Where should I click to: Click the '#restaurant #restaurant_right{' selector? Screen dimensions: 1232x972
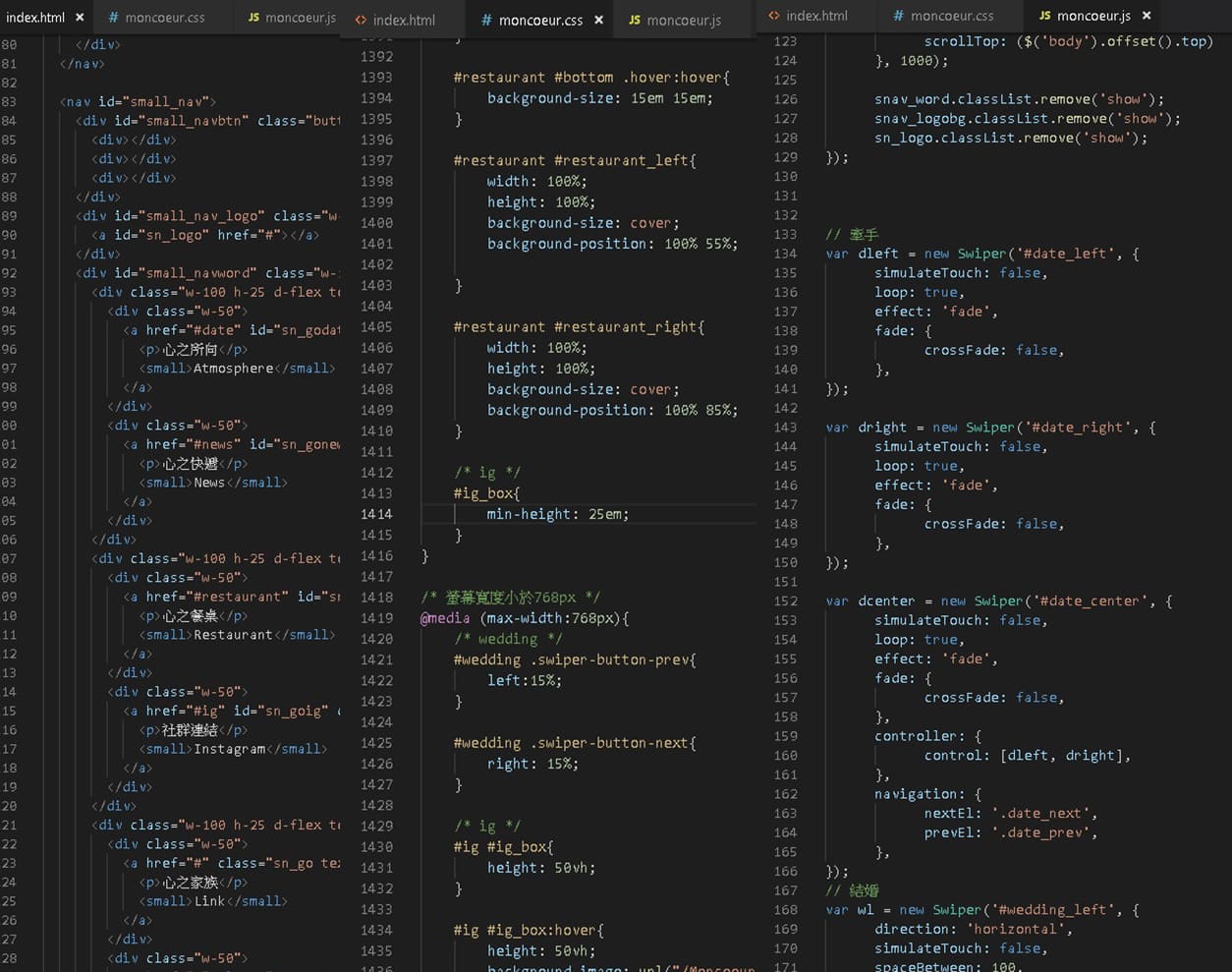tap(579, 327)
